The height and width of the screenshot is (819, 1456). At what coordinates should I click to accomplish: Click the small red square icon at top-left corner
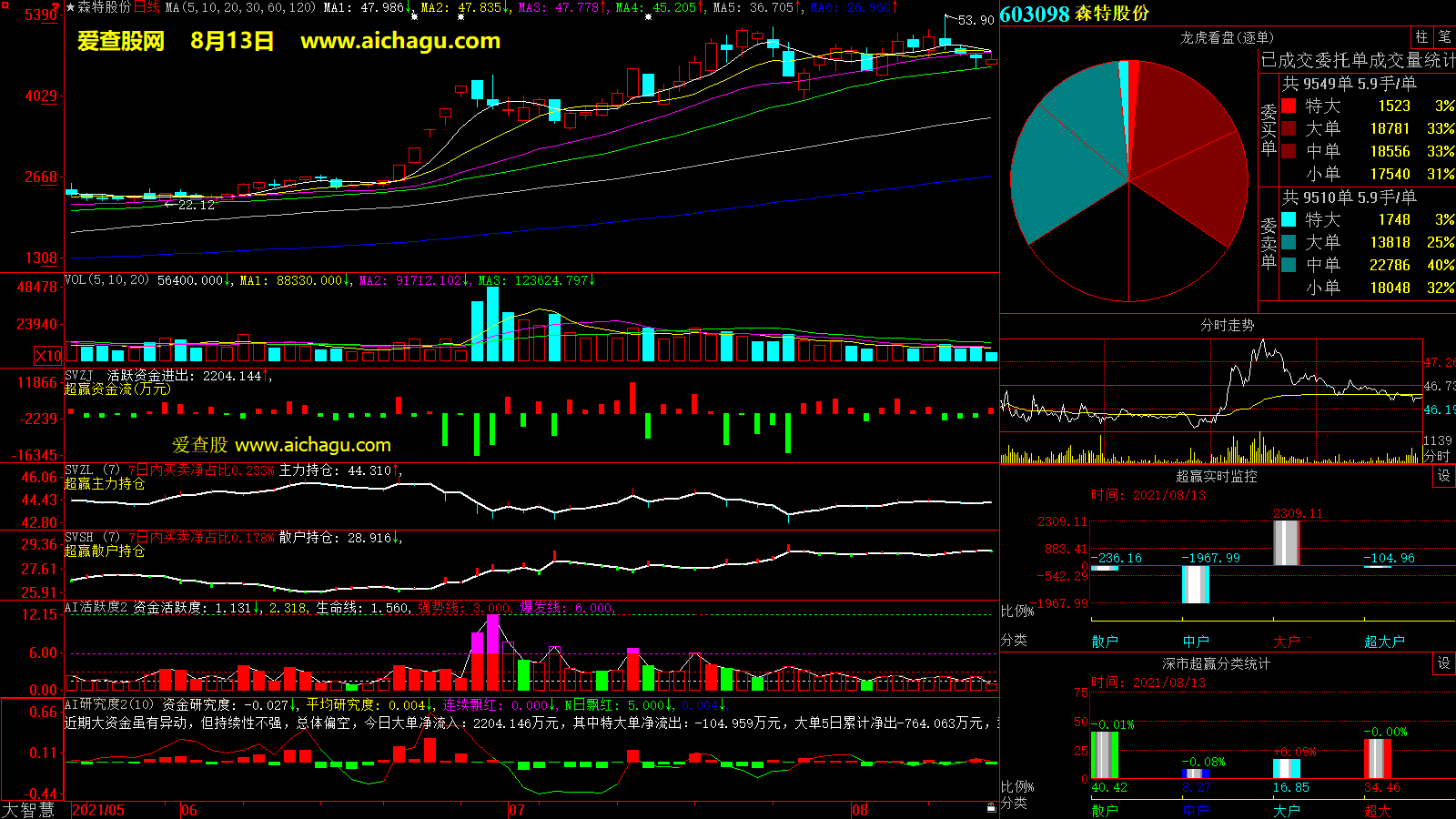tap(5, 5)
